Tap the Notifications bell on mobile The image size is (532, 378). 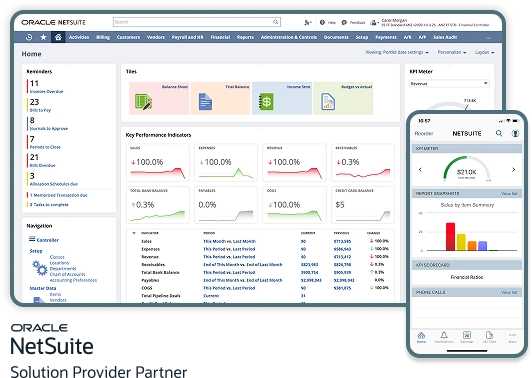click(x=444, y=337)
